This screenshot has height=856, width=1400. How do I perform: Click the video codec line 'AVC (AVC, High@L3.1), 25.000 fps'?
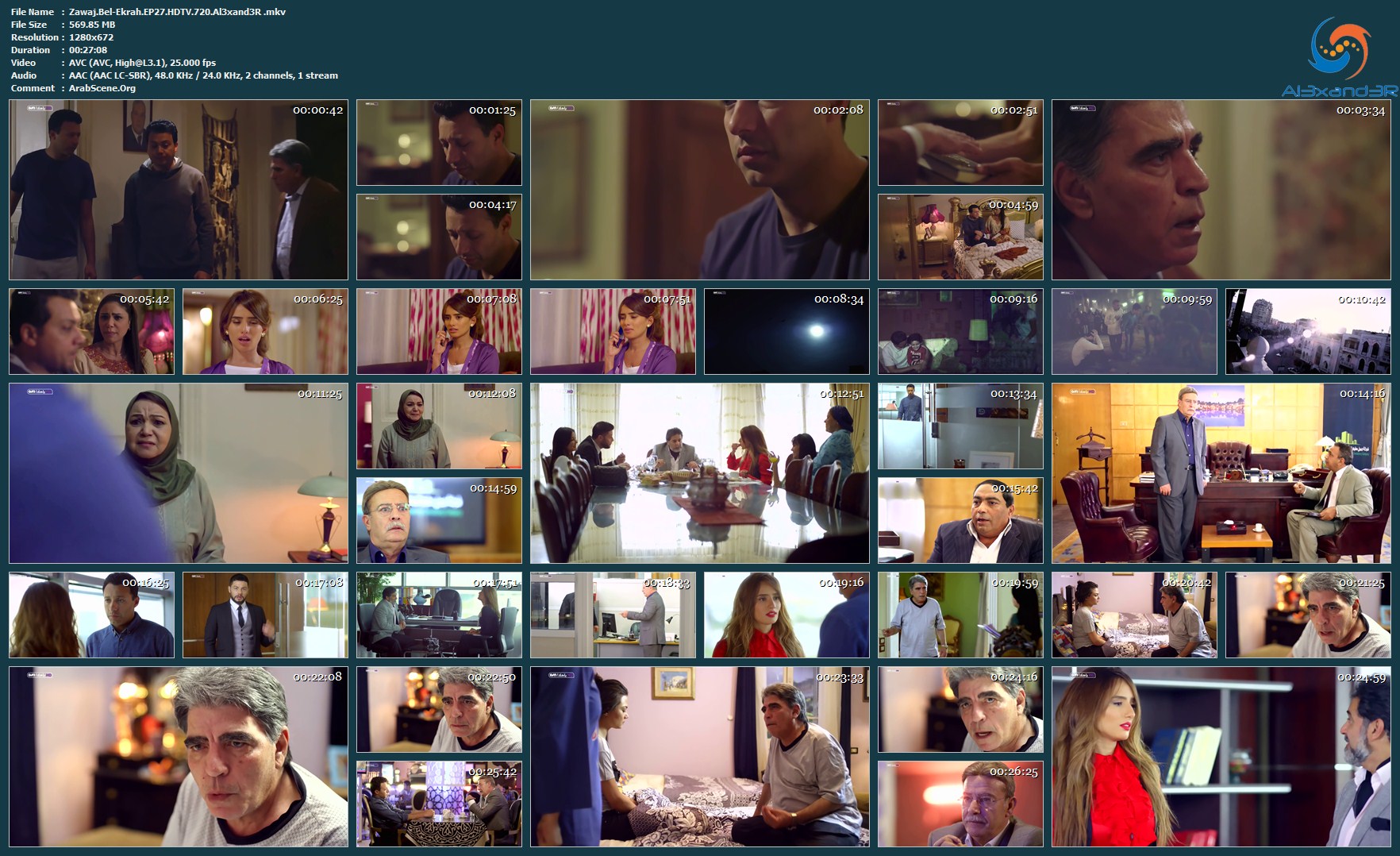click(142, 63)
